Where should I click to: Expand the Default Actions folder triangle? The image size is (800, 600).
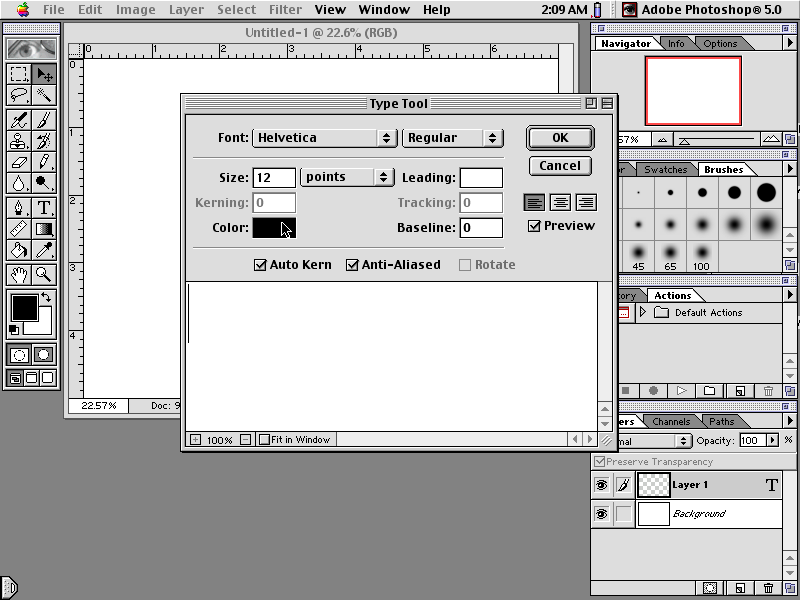[643, 312]
